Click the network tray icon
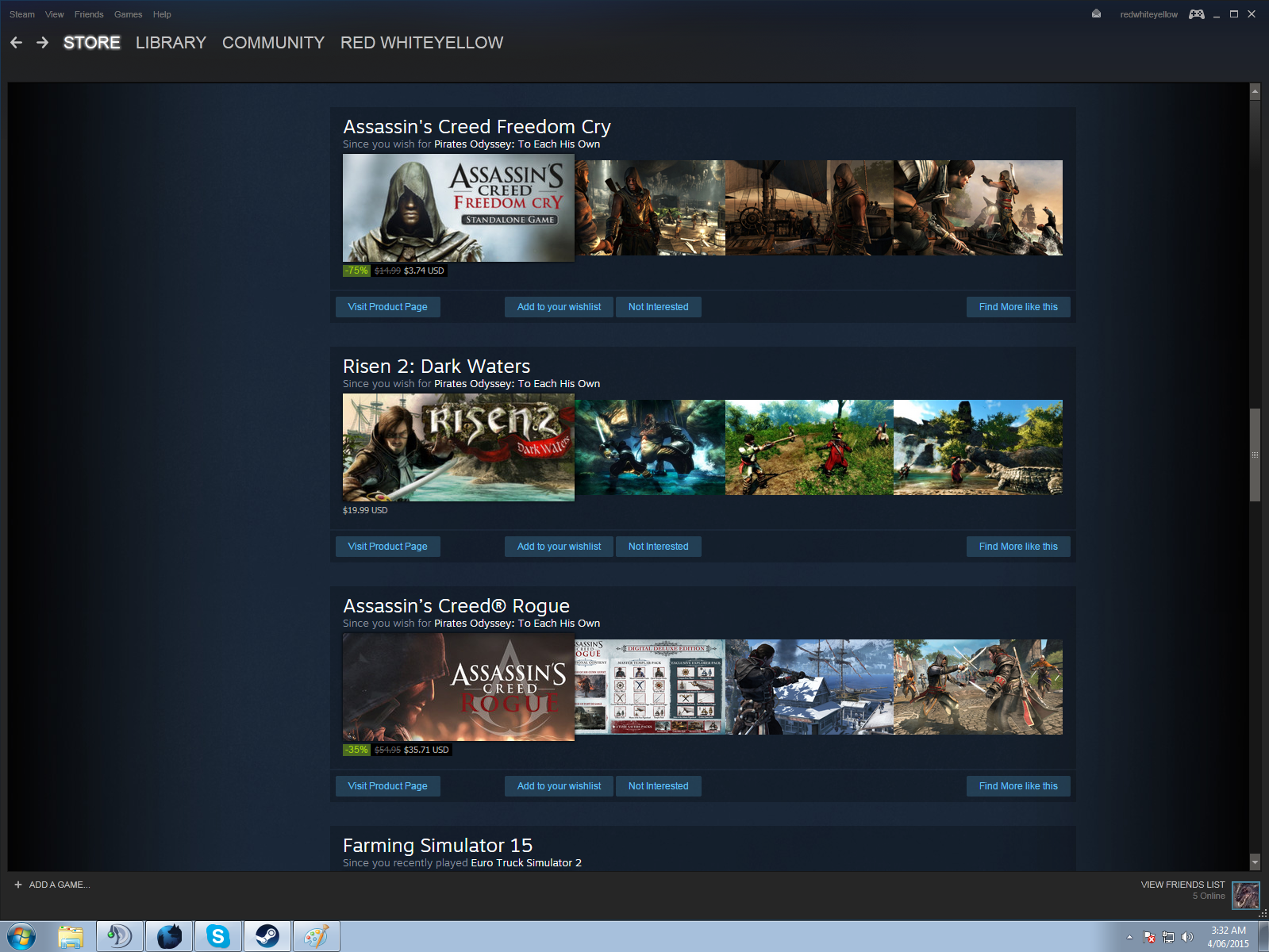1269x952 pixels. click(x=1168, y=937)
